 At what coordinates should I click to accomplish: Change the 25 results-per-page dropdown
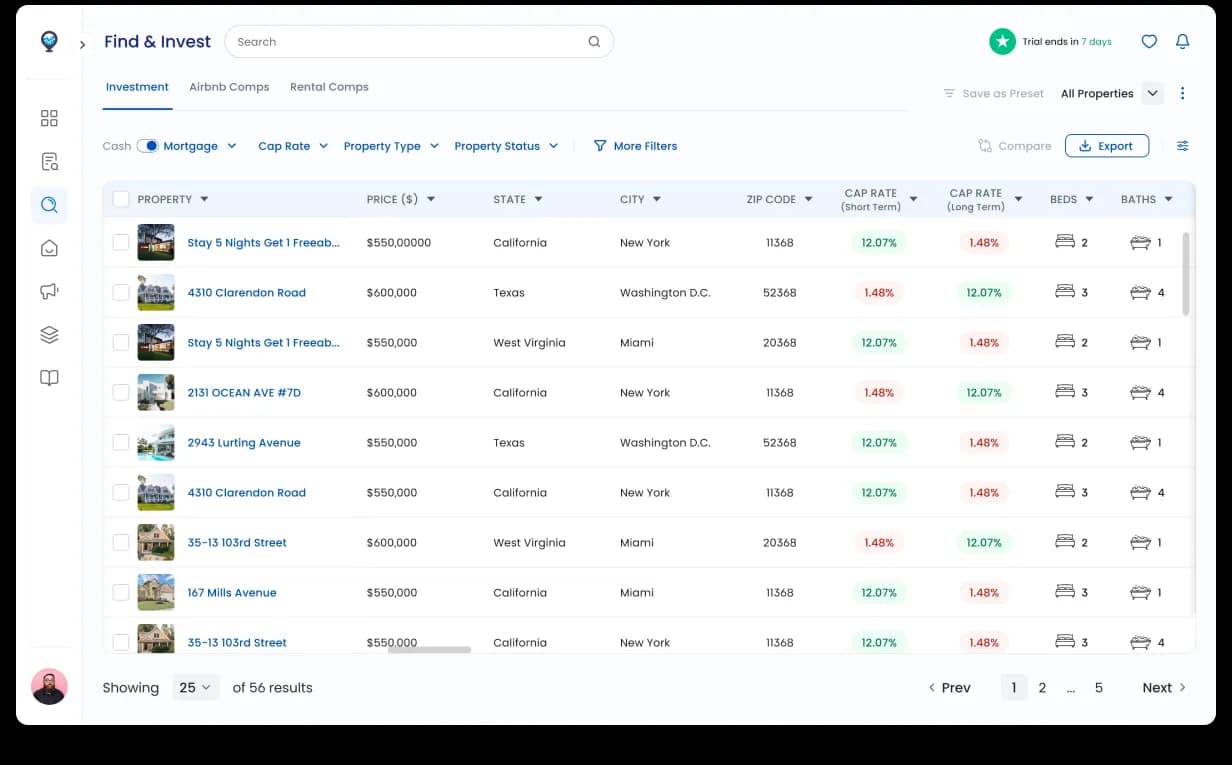[195, 687]
